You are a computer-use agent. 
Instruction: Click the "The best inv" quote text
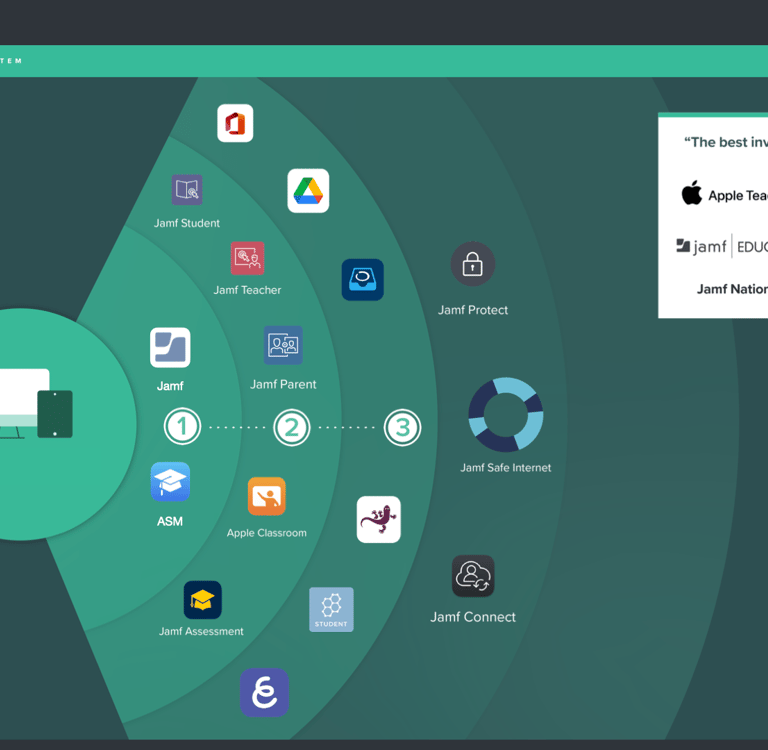click(x=726, y=142)
